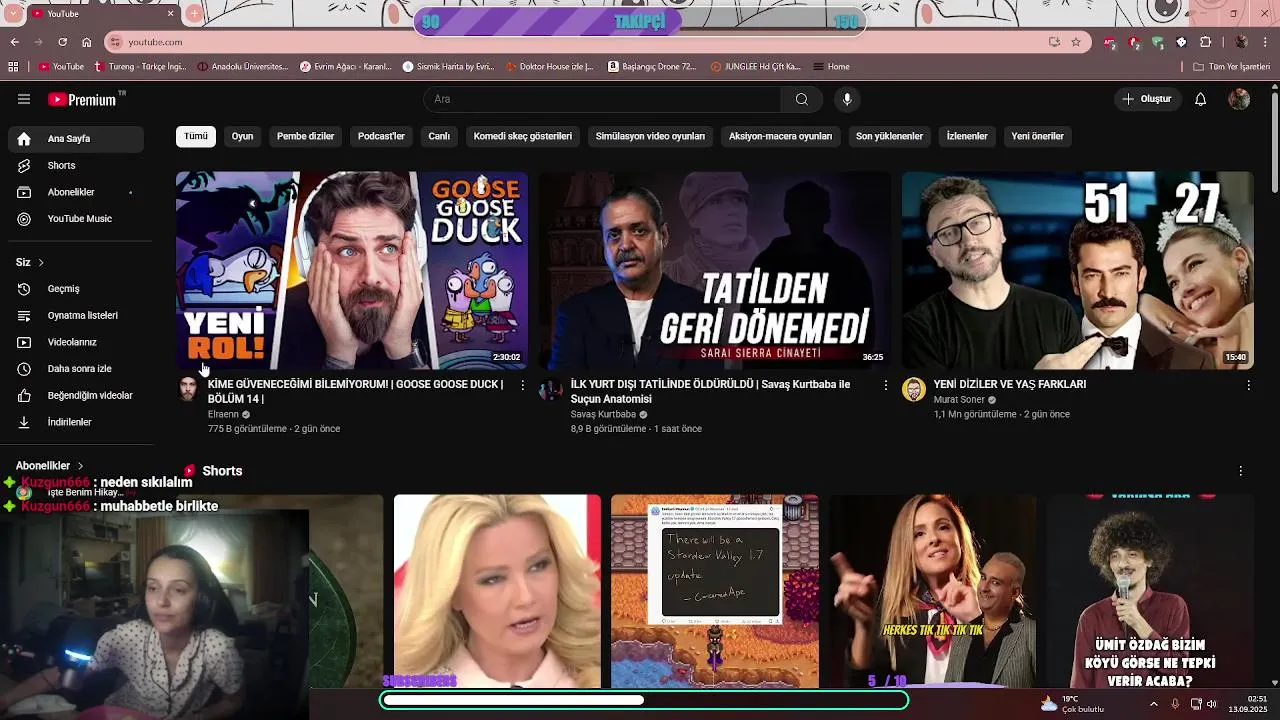1280x720 pixels.
Task: Open the Savaş Kurtbaba channel avatar
Action: pyautogui.click(x=551, y=389)
